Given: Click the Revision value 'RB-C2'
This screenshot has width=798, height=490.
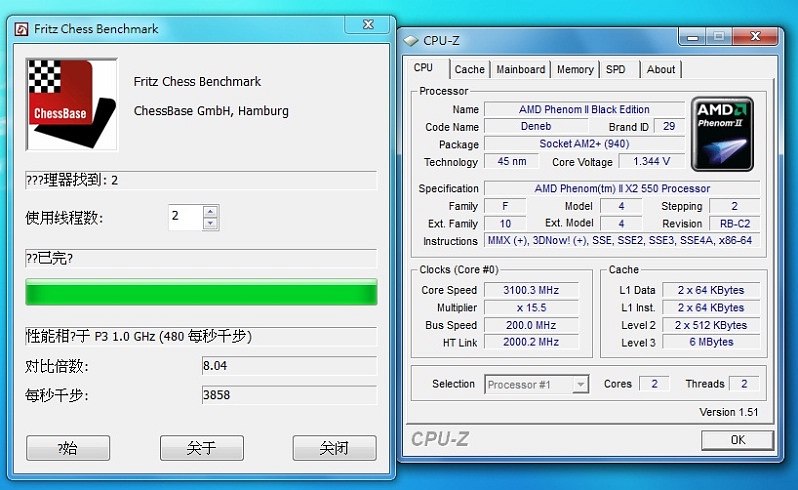Looking at the screenshot, I should point(734,223).
